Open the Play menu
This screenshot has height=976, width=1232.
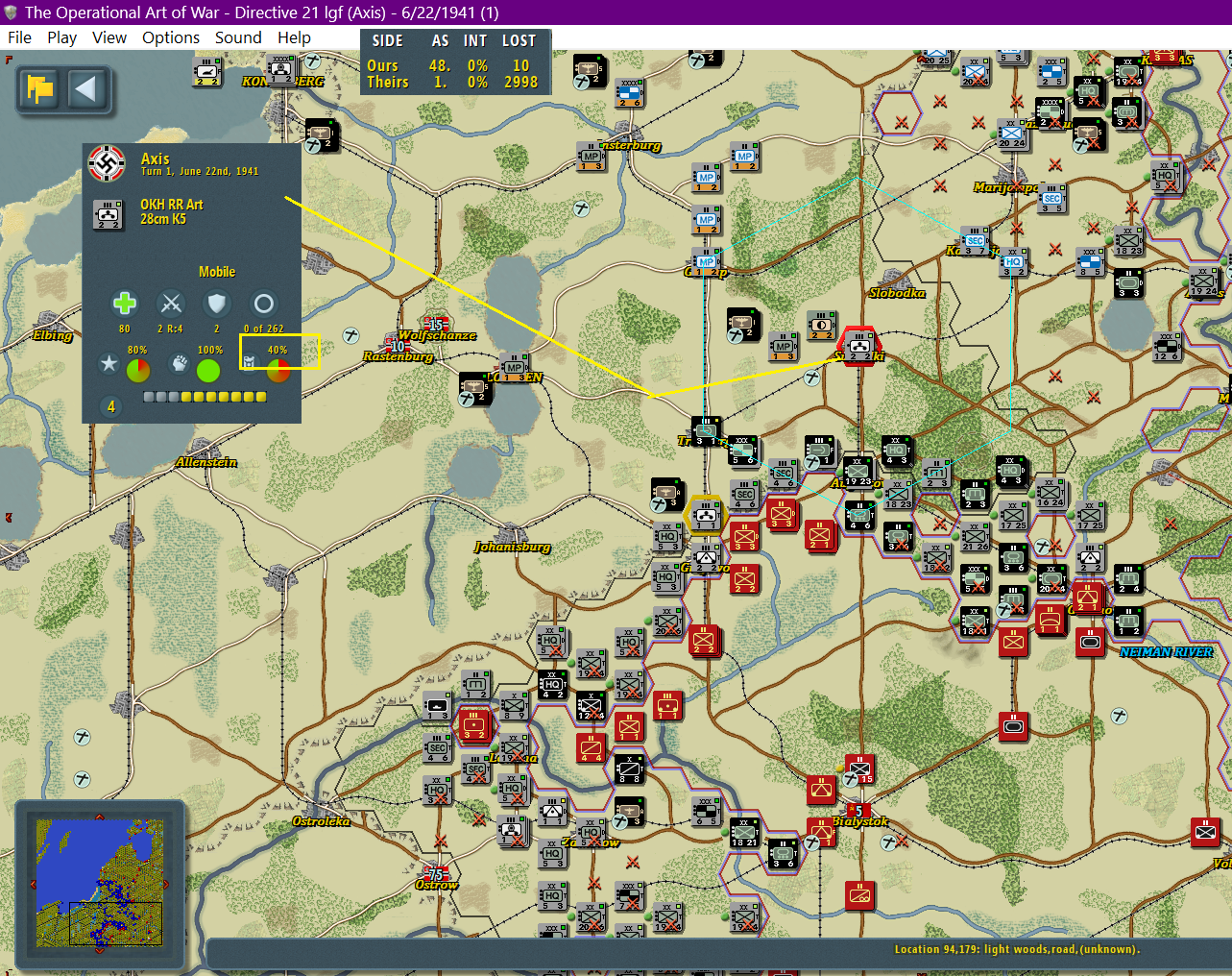(x=61, y=37)
